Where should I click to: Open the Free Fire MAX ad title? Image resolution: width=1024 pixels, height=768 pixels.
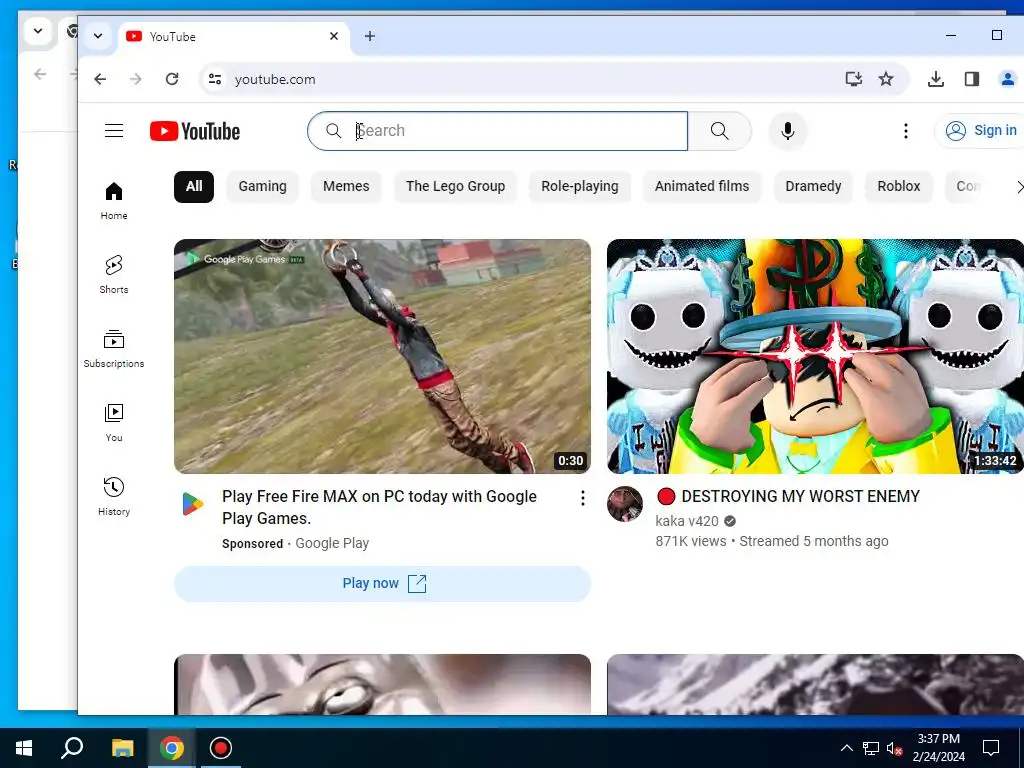tap(379, 507)
